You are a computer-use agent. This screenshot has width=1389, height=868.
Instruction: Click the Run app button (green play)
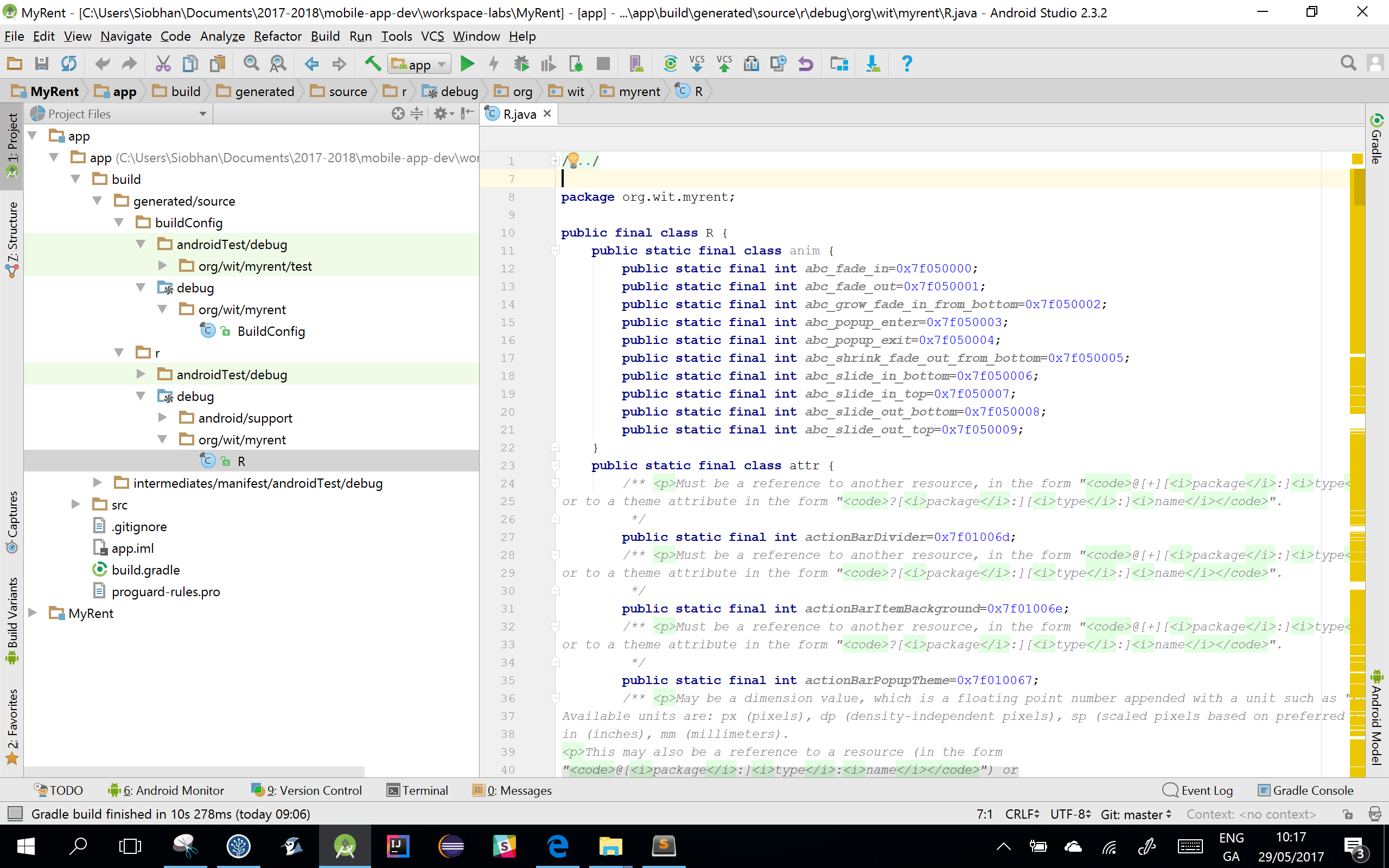(x=467, y=63)
